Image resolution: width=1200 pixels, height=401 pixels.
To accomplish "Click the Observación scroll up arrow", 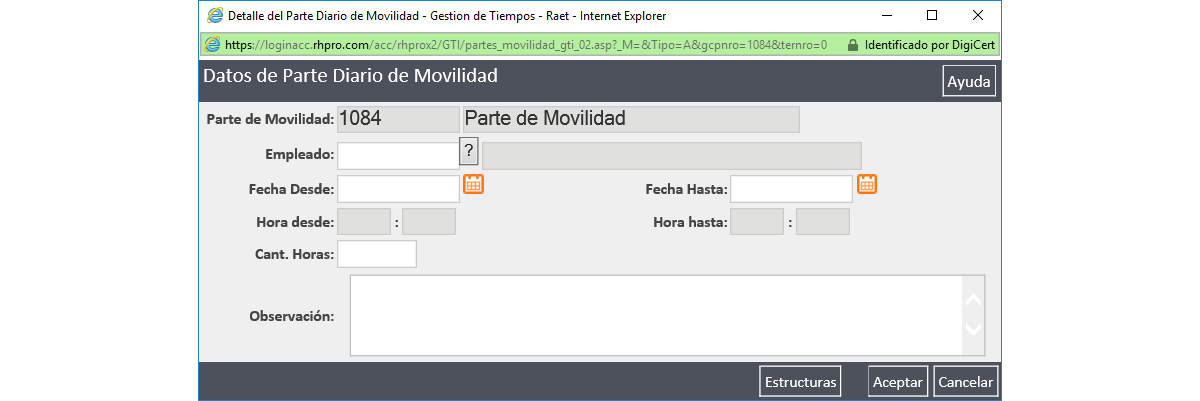I will pyautogui.click(x=974, y=298).
